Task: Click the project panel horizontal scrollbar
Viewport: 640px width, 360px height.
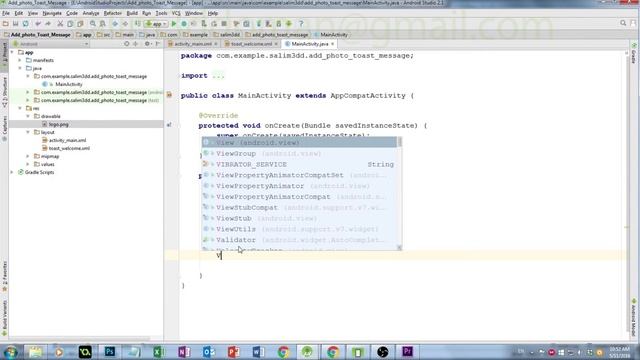Action: coord(80,338)
